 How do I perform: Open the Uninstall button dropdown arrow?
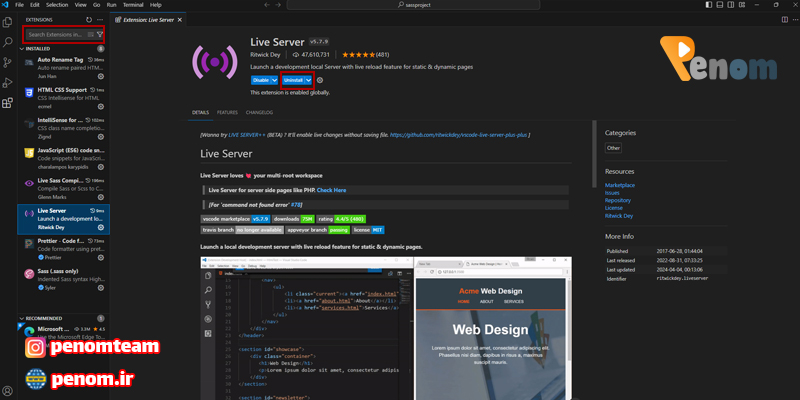point(309,79)
